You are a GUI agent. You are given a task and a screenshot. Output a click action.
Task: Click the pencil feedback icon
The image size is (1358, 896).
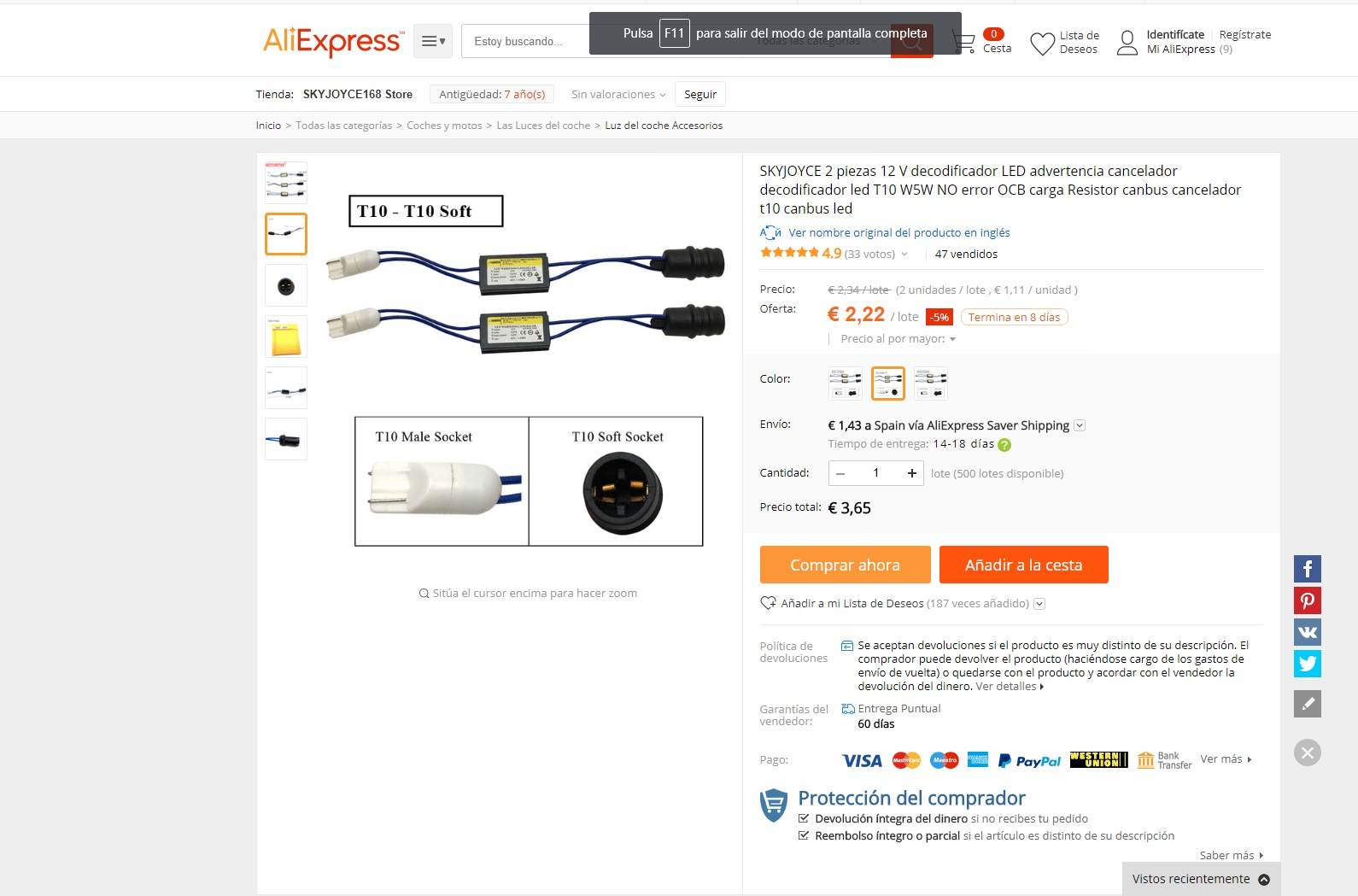1307,704
